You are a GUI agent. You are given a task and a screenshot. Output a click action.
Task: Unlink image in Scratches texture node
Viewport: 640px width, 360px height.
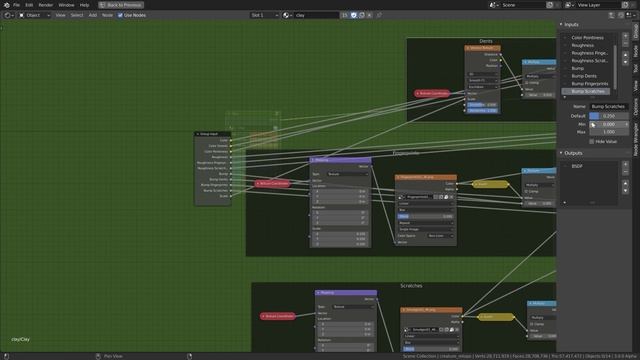[x=457, y=329]
